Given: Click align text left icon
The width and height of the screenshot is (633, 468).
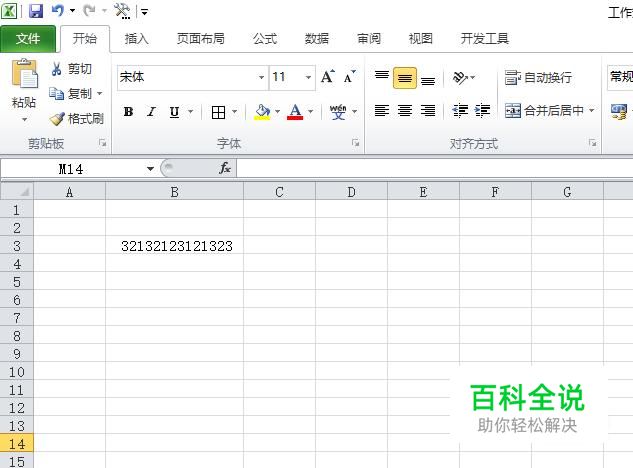Looking at the screenshot, I should pos(381,110).
